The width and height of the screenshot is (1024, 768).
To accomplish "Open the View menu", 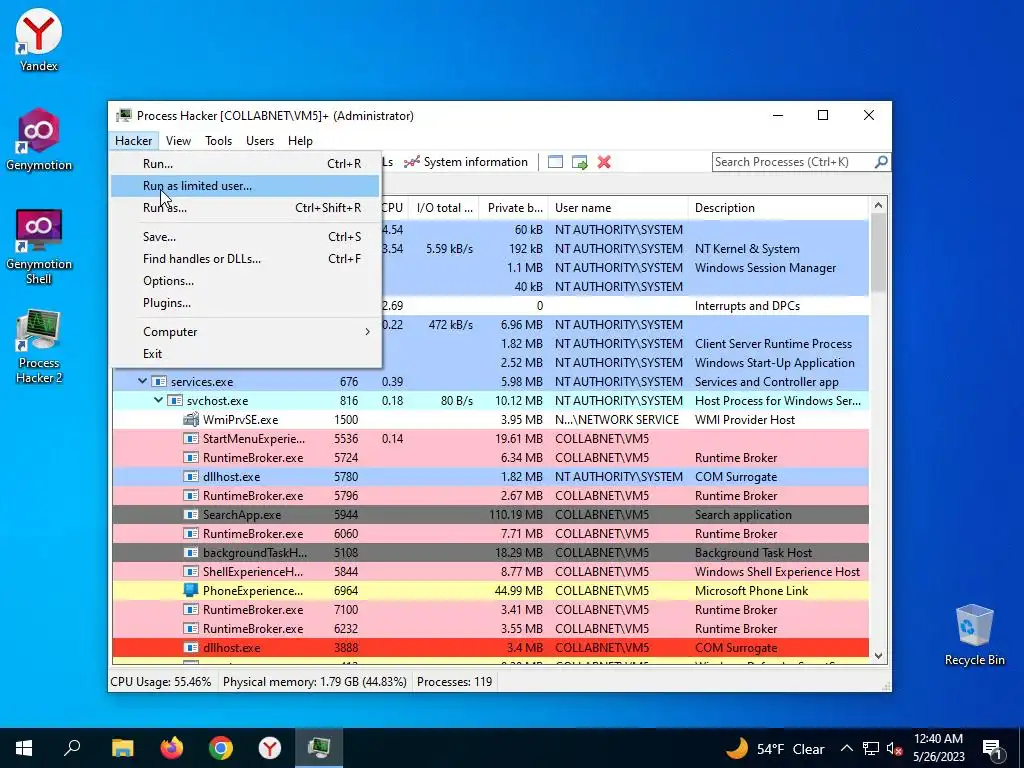I will pos(178,140).
